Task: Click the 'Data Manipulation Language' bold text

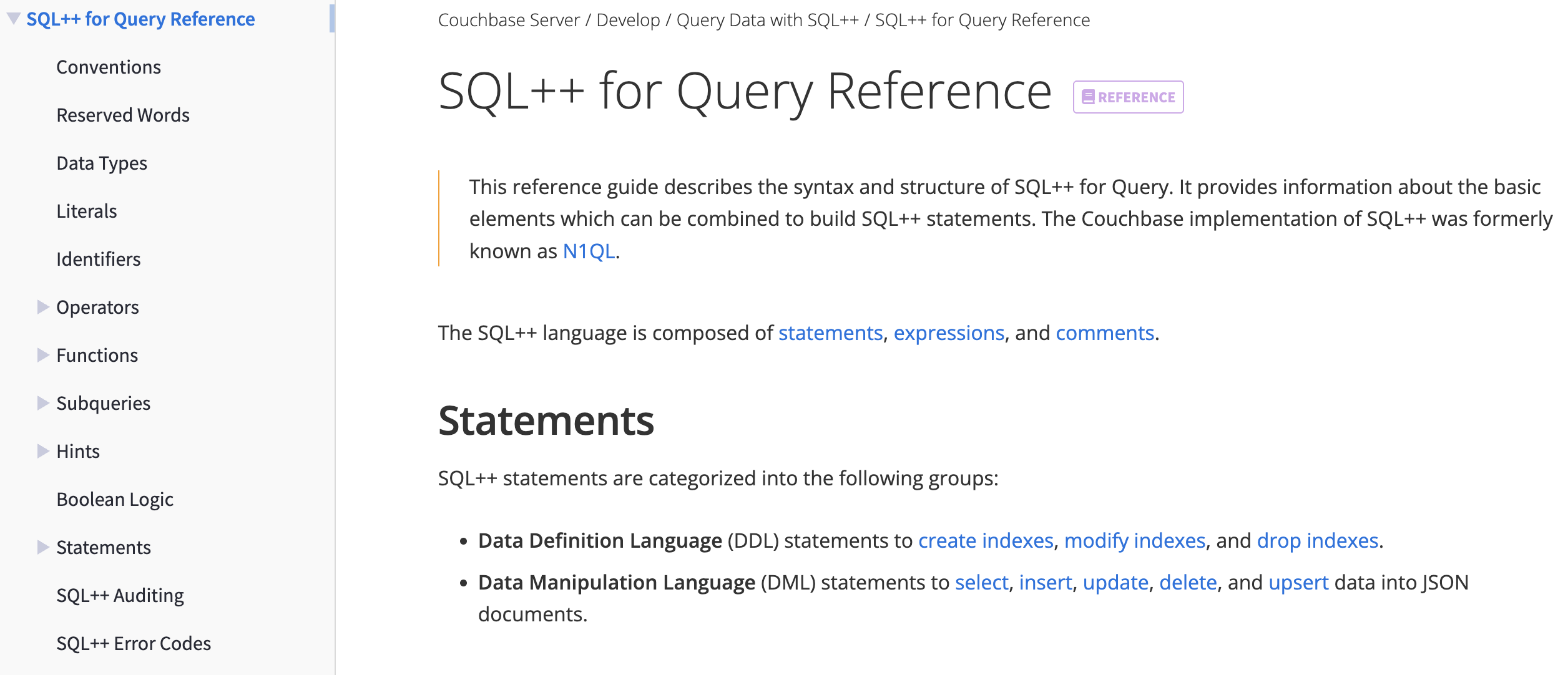Action: (617, 583)
